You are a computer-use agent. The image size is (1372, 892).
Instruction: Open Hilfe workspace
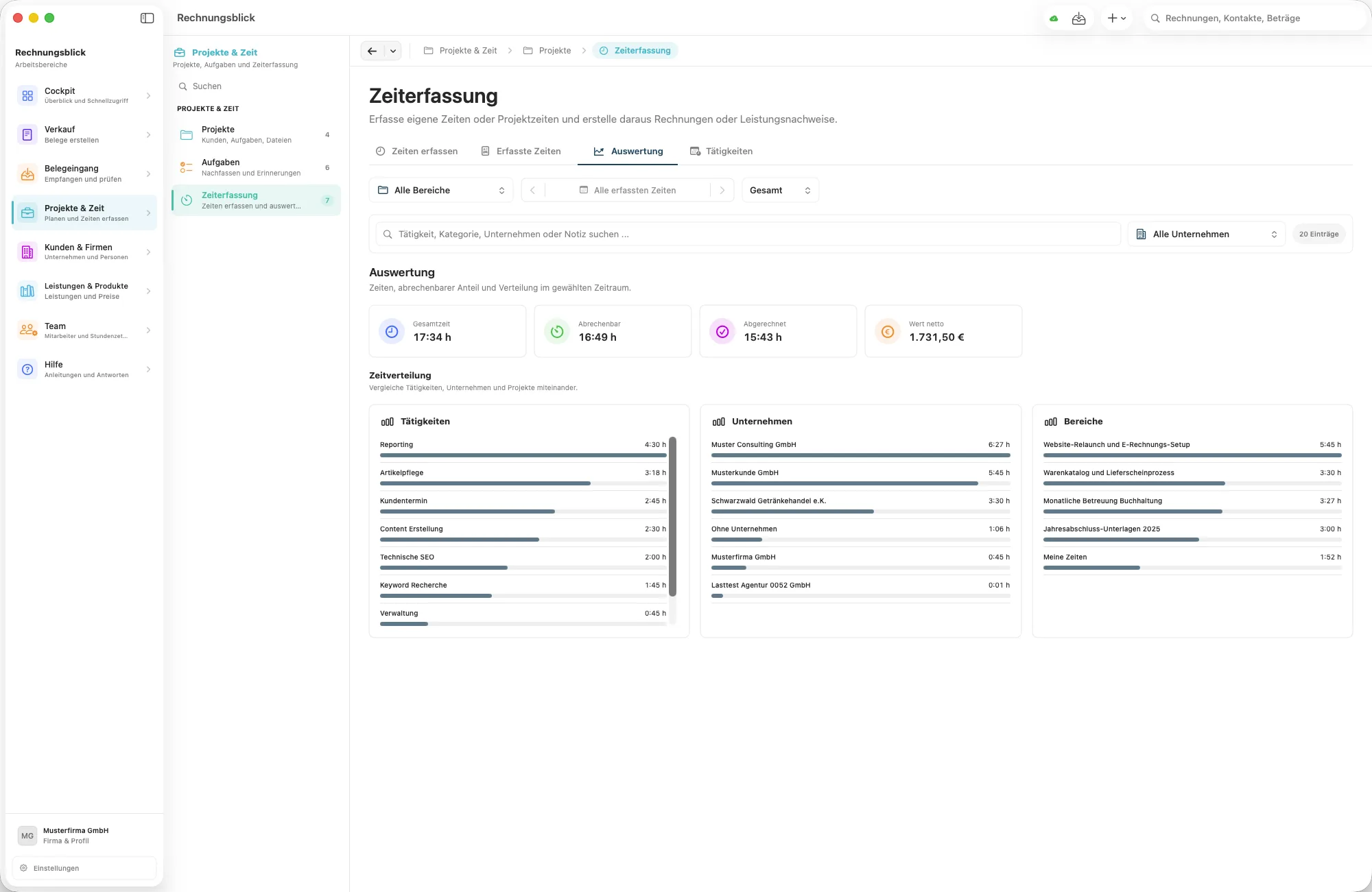pos(84,370)
